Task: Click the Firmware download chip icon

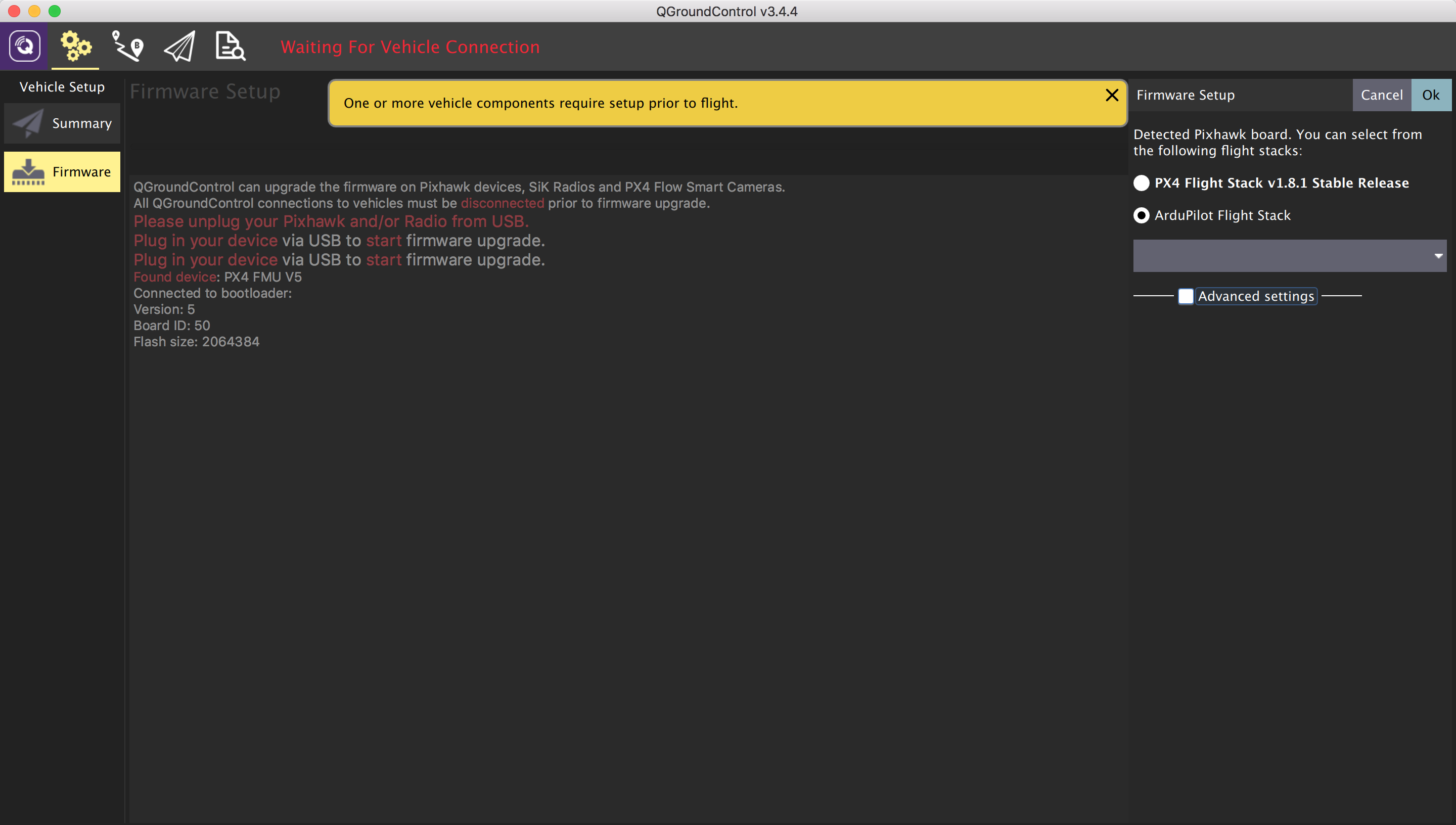Action: point(28,172)
